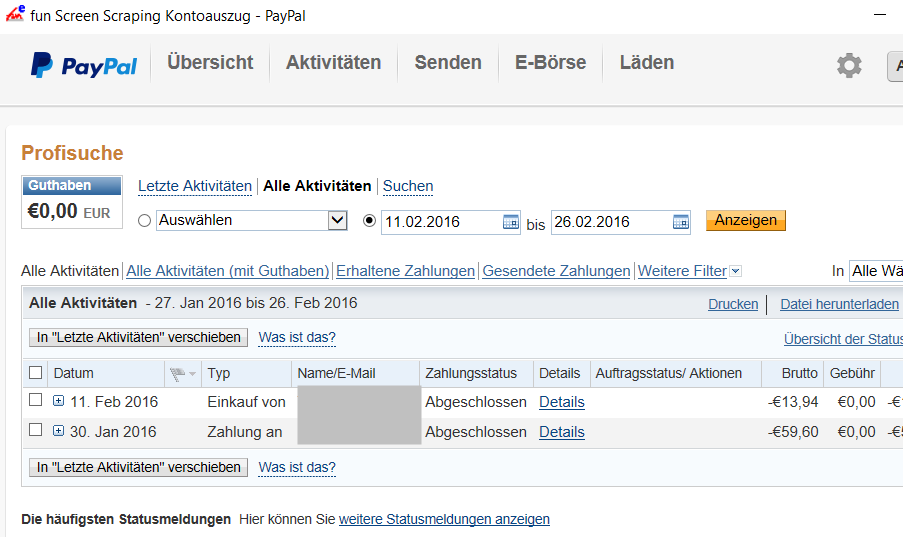This screenshot has width=903, height=537.
Task: Click the Anzeigen button
Action: pyautogui.click(x=746, y=221)
